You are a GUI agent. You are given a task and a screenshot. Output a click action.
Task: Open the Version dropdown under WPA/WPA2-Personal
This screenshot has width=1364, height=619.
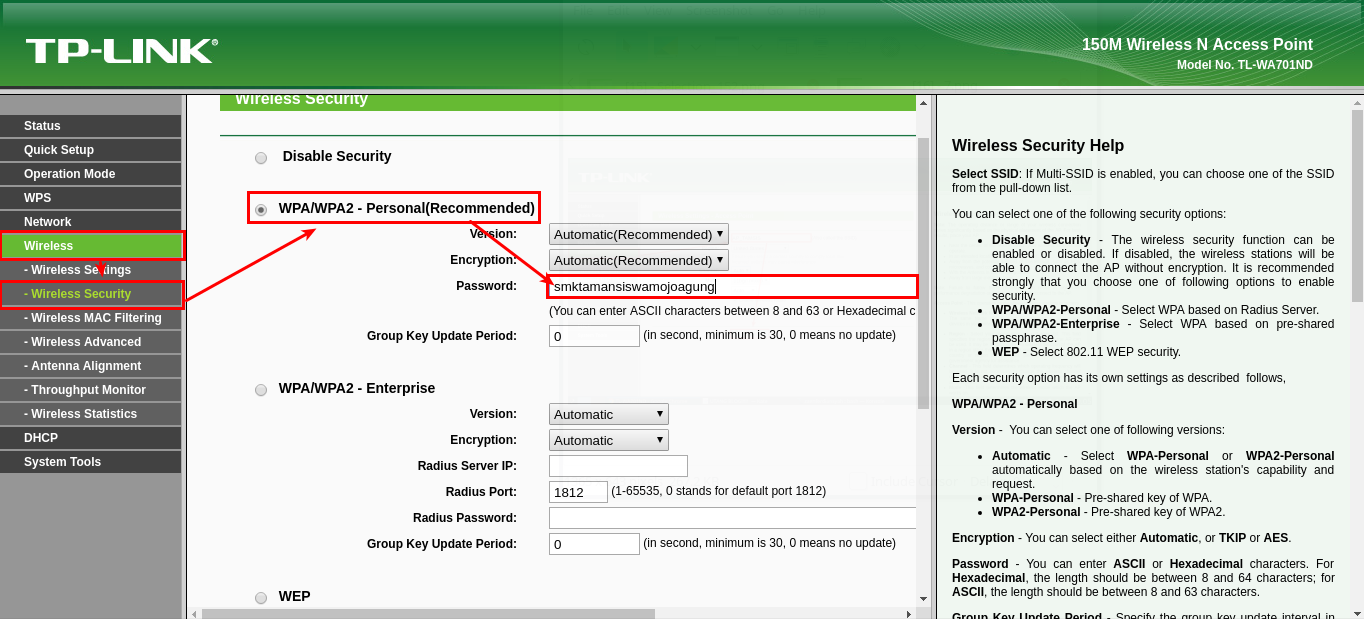pyautogui.click(x=638, y=233)
